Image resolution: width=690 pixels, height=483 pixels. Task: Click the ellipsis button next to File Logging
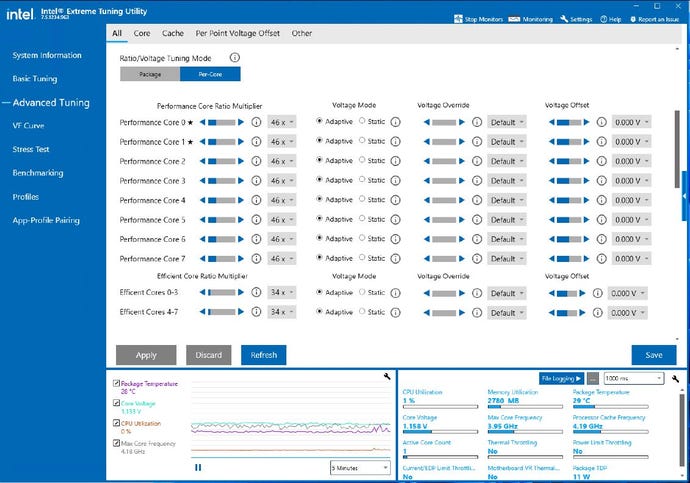[x=593, y=378]
